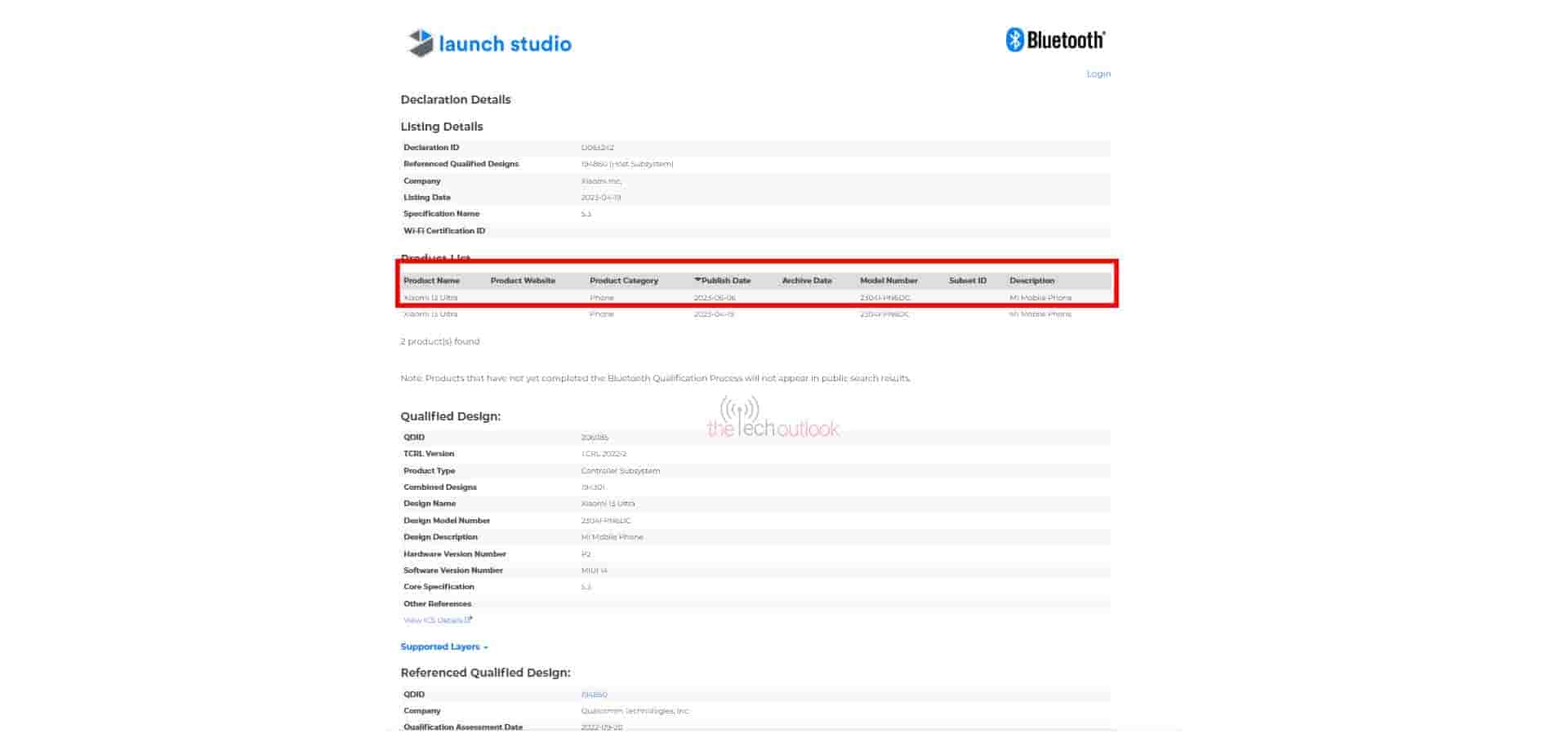This screenshot has height=751, width=1568.
Task: Click the first Xiaomi 13 Ultra row
Action: coord(431,297)
